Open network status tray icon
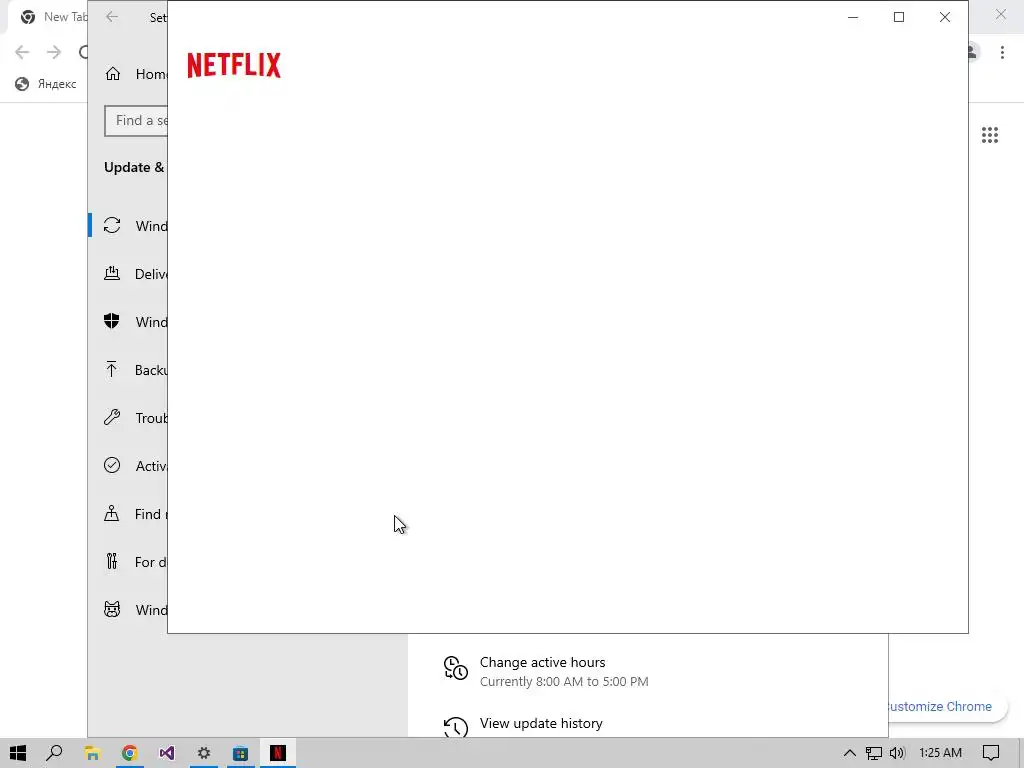 point(874,753)
